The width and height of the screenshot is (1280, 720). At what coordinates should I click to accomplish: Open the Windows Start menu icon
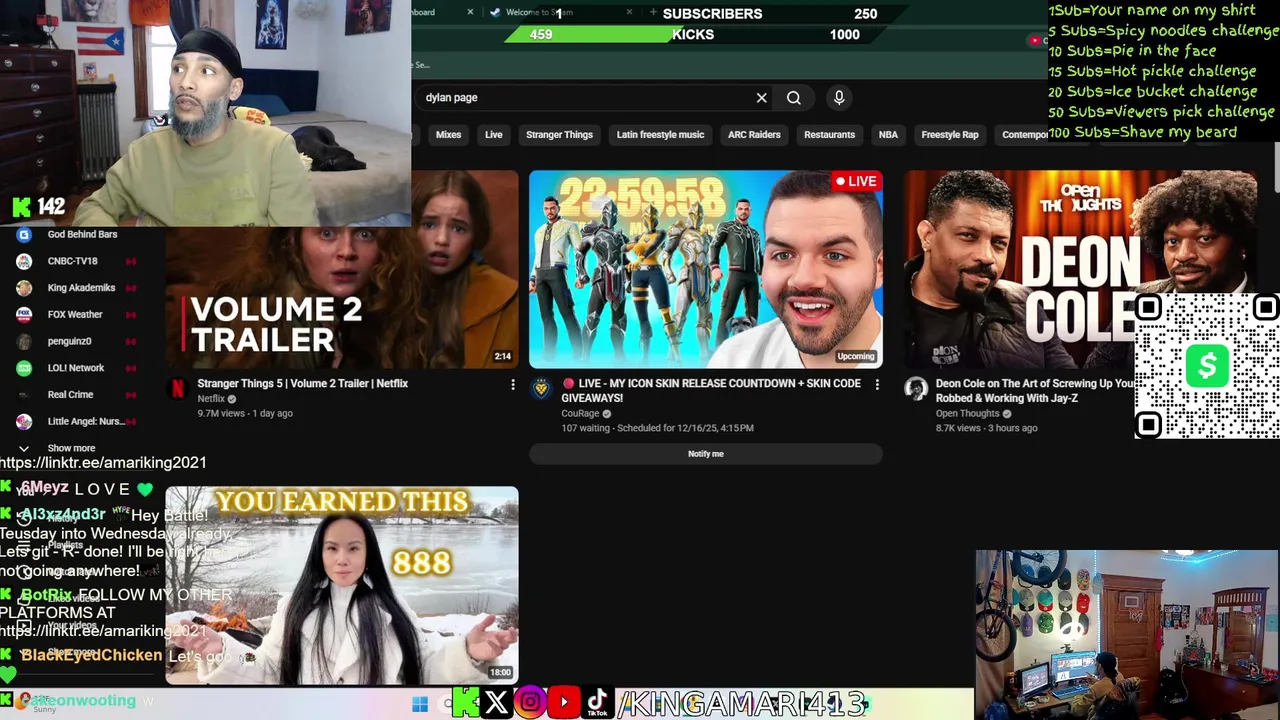click(420, 704)
